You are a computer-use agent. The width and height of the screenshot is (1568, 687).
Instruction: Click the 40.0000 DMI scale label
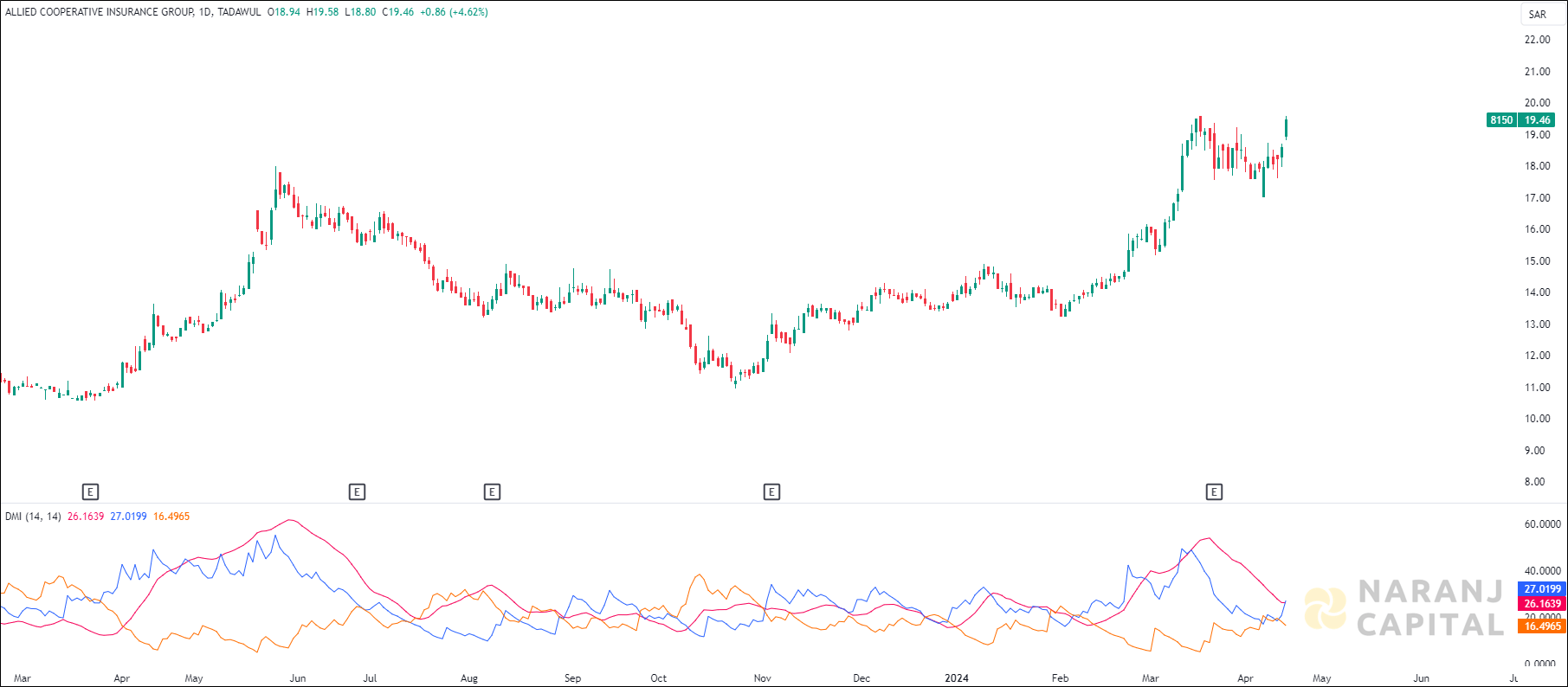tap(1543, 571)
